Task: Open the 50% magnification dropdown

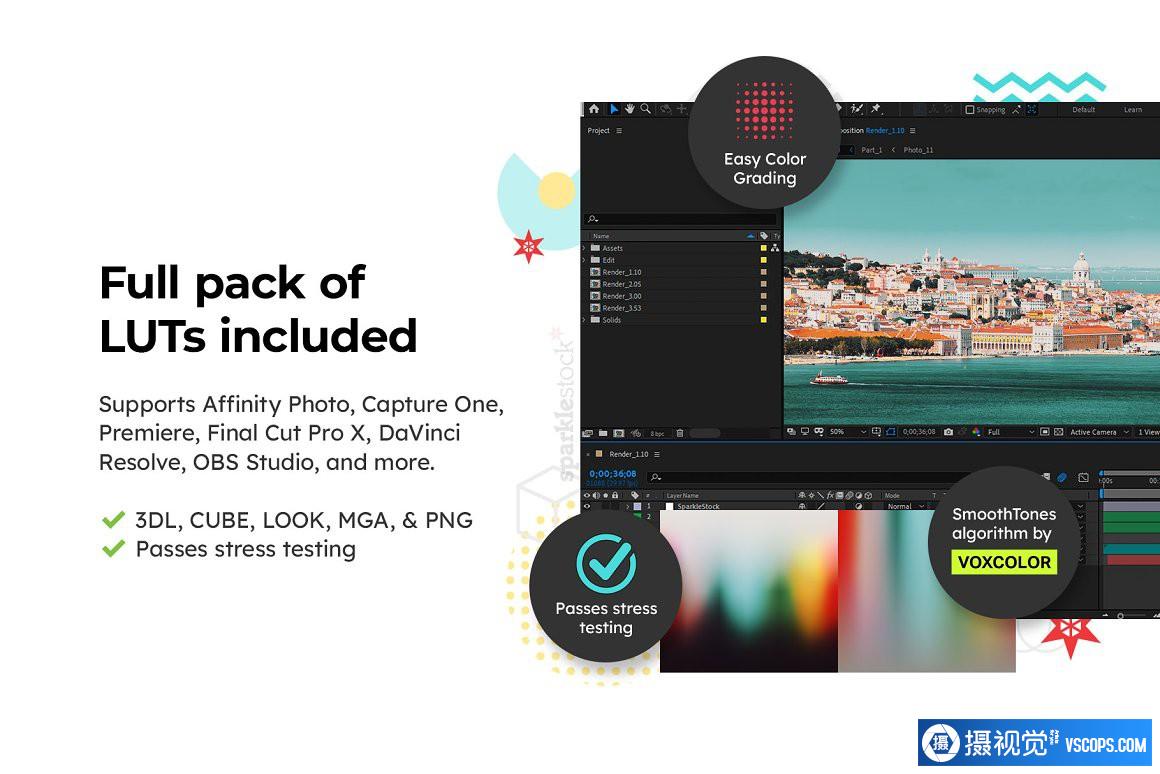Action: click(843, 432)
